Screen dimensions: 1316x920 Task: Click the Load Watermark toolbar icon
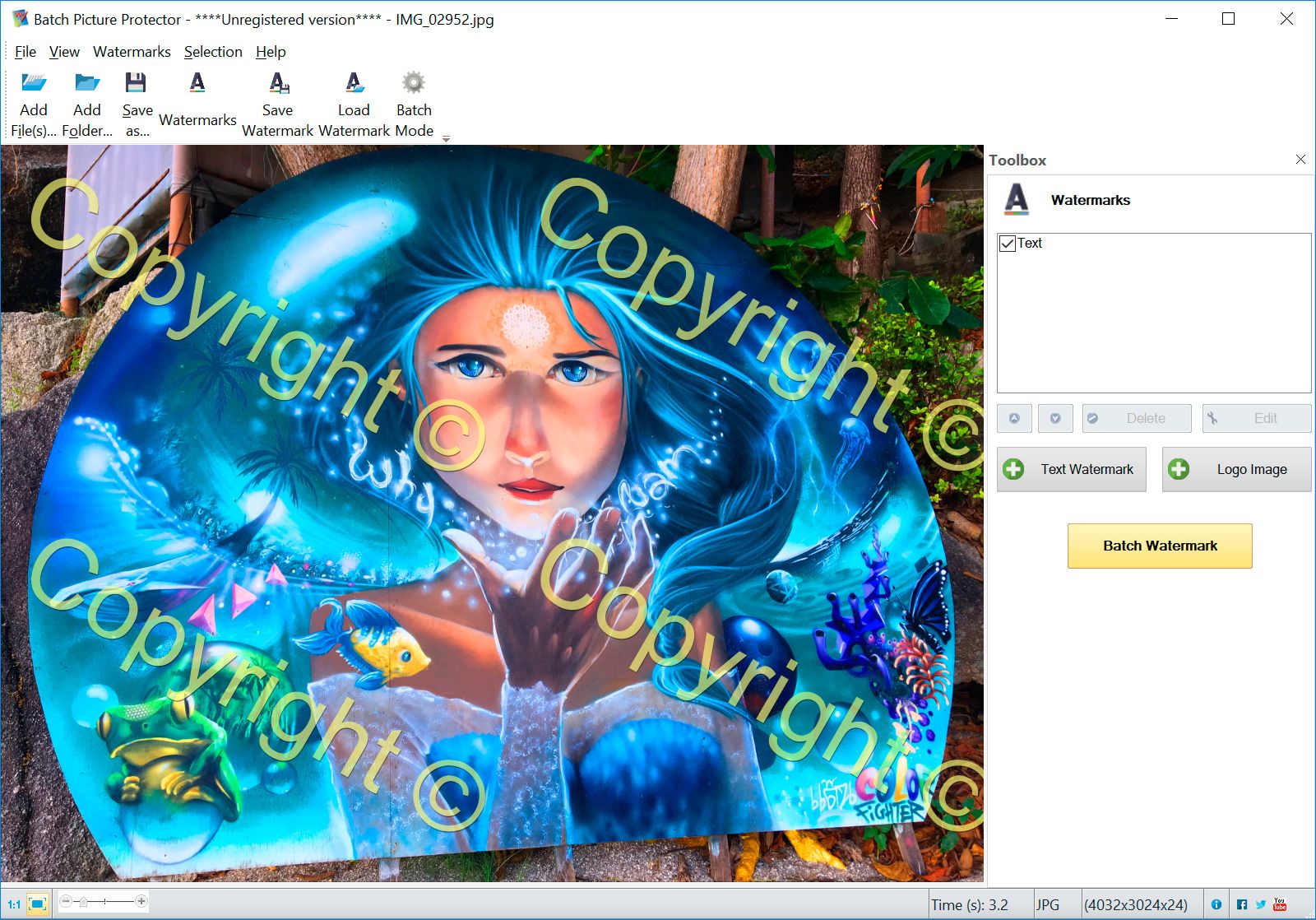click(x=354, y=83)
